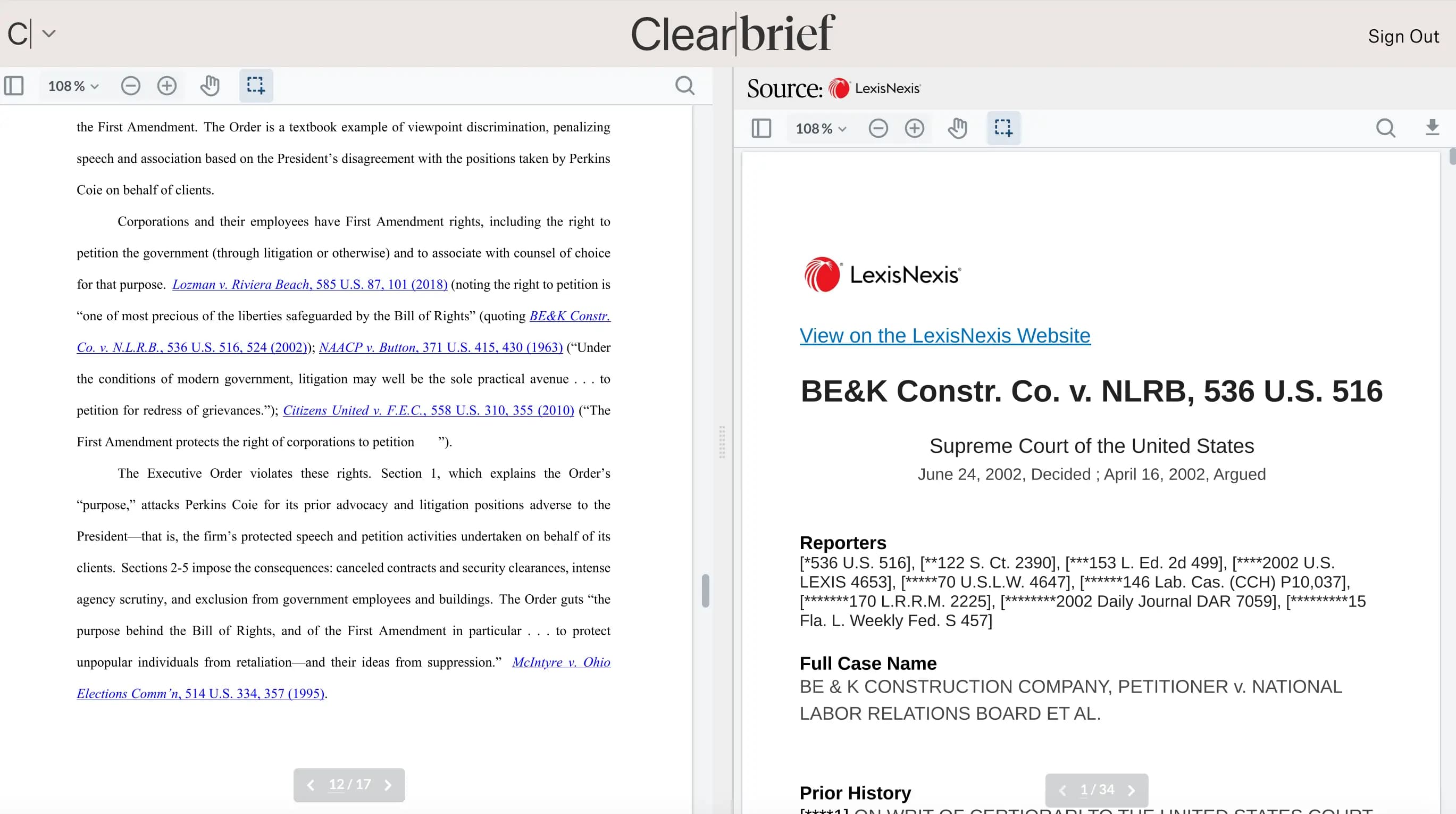This screenshot has width=1456, height=814.
Task: Go to next page using the brief pager arrow
Action: [x=388, y=785]
